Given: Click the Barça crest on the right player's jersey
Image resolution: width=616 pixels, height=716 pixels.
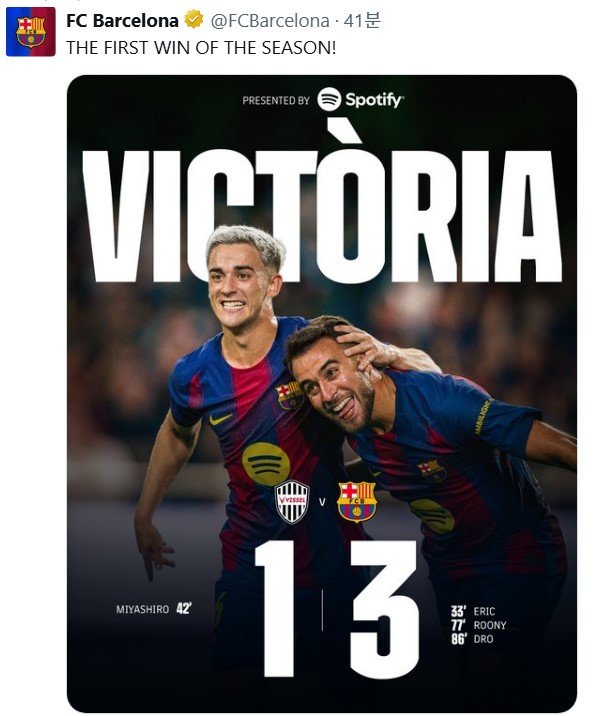Looking at the screenshot, I should click(x=432, y=469).
